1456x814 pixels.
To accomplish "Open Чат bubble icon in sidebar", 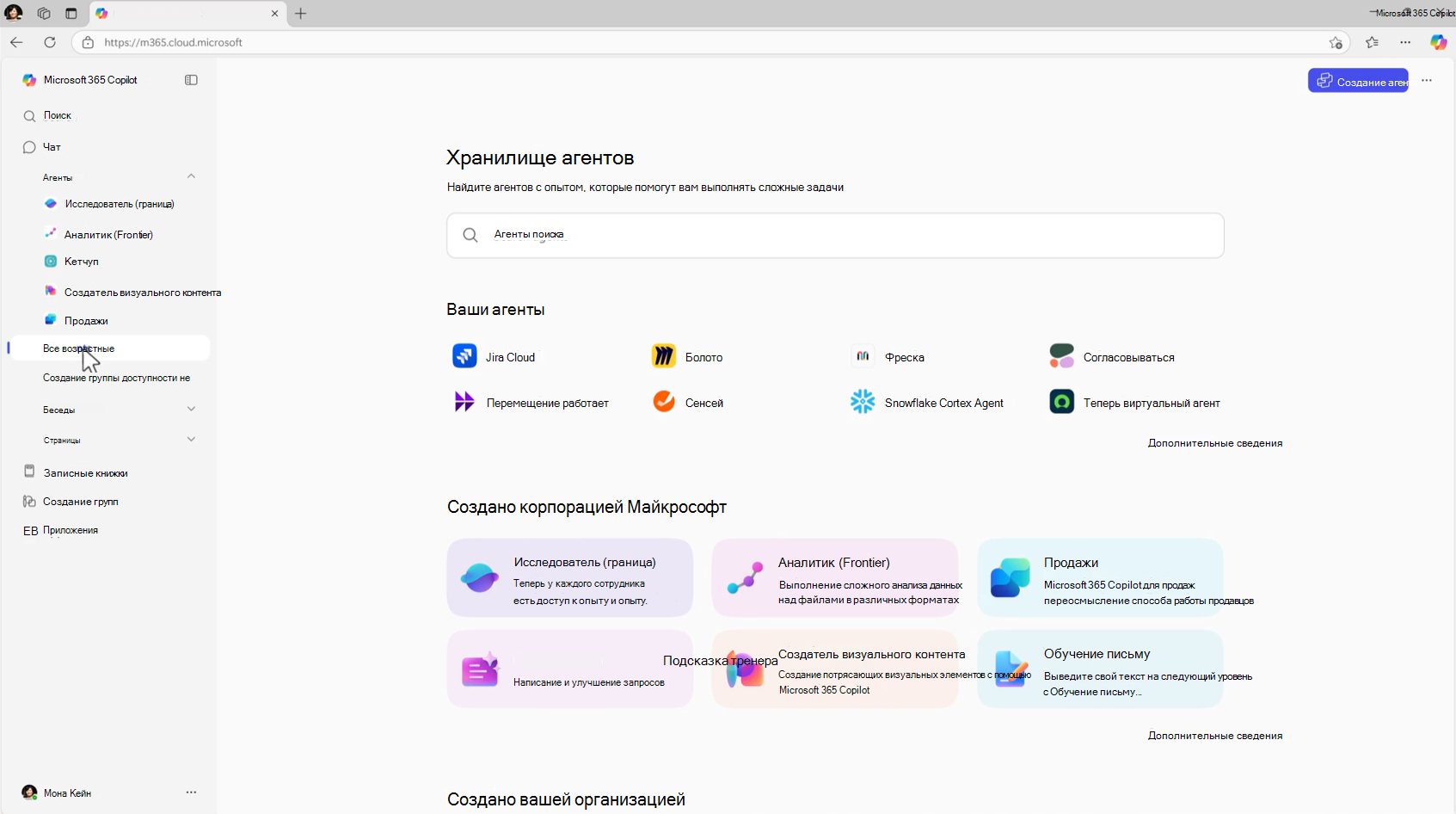I will coord(29,147).
